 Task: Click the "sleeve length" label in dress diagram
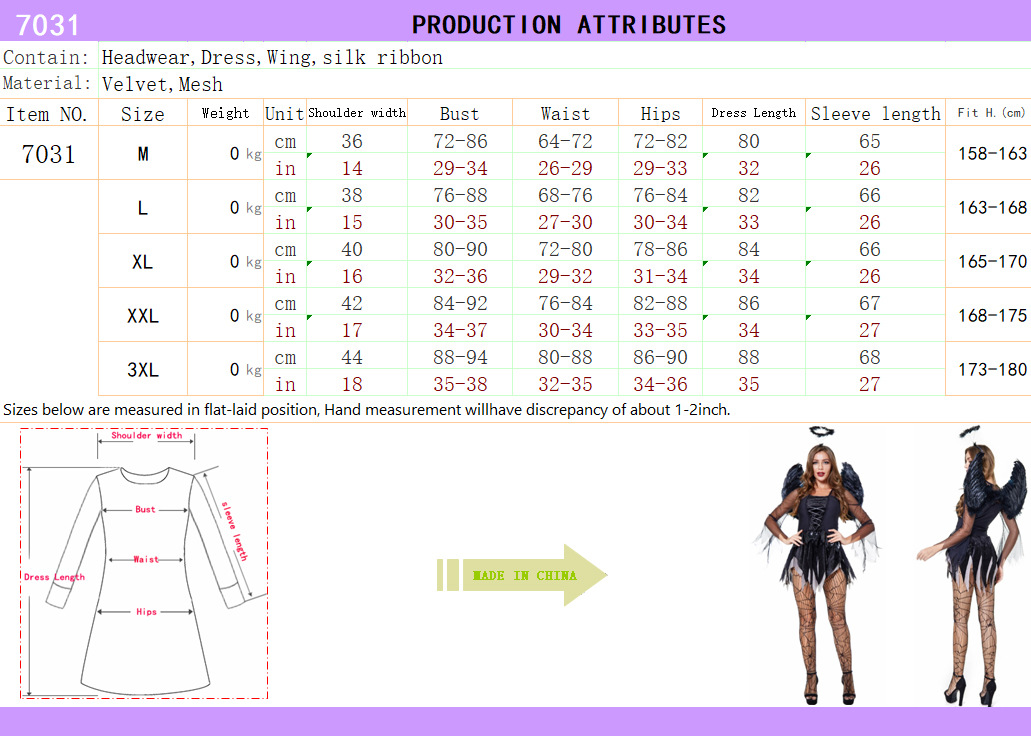234,530
